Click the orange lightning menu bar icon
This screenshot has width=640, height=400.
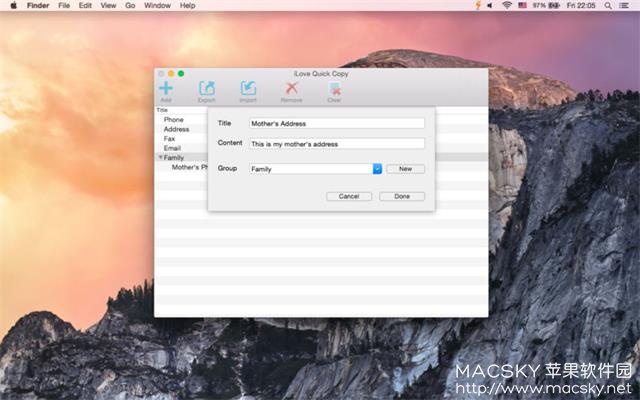pyautogui.click(x=478, y=5)
